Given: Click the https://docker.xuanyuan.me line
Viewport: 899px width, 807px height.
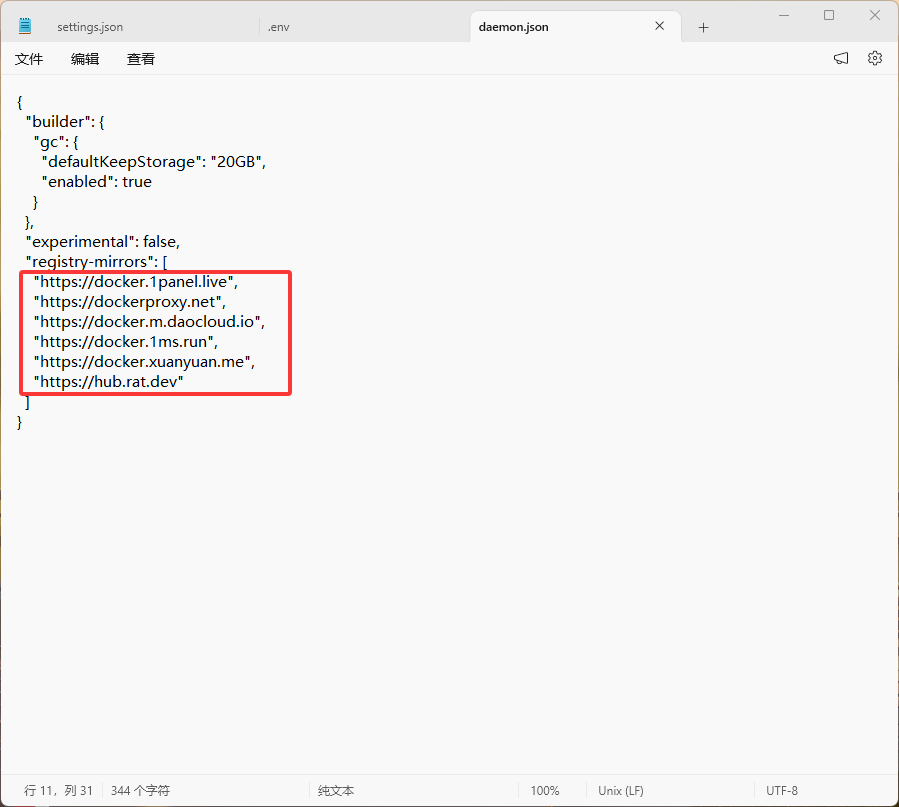Looking at the screenshot, I should click(144, 362).
